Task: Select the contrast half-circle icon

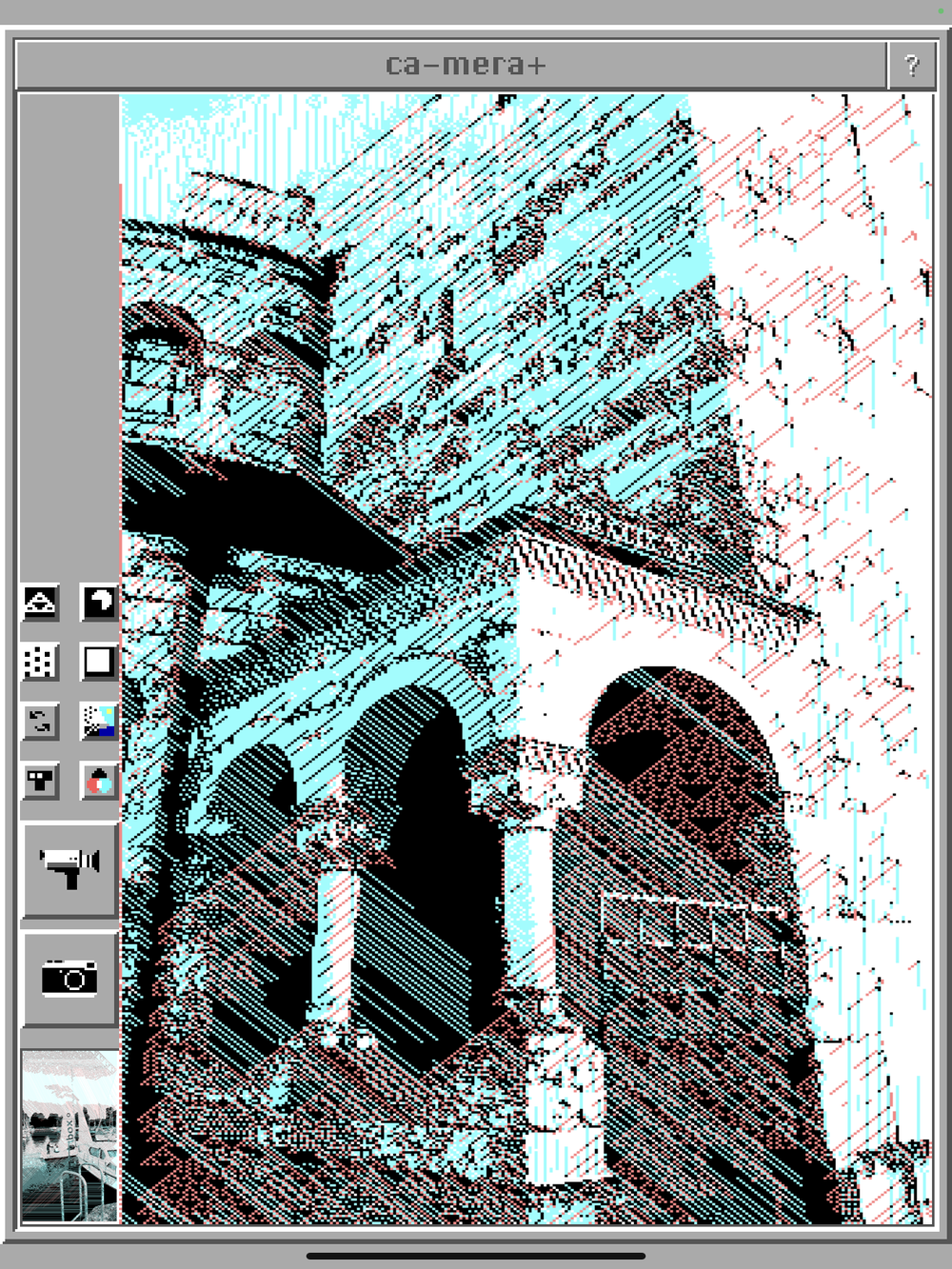Action: 99,604
